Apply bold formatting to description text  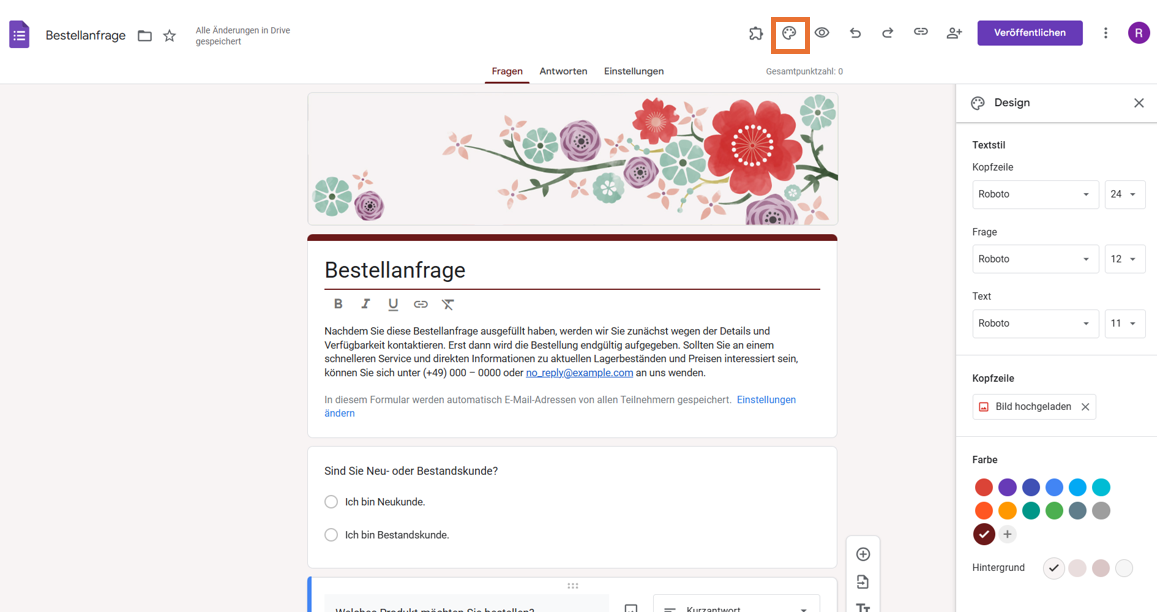pyautogui.click(x=338, y=304)
